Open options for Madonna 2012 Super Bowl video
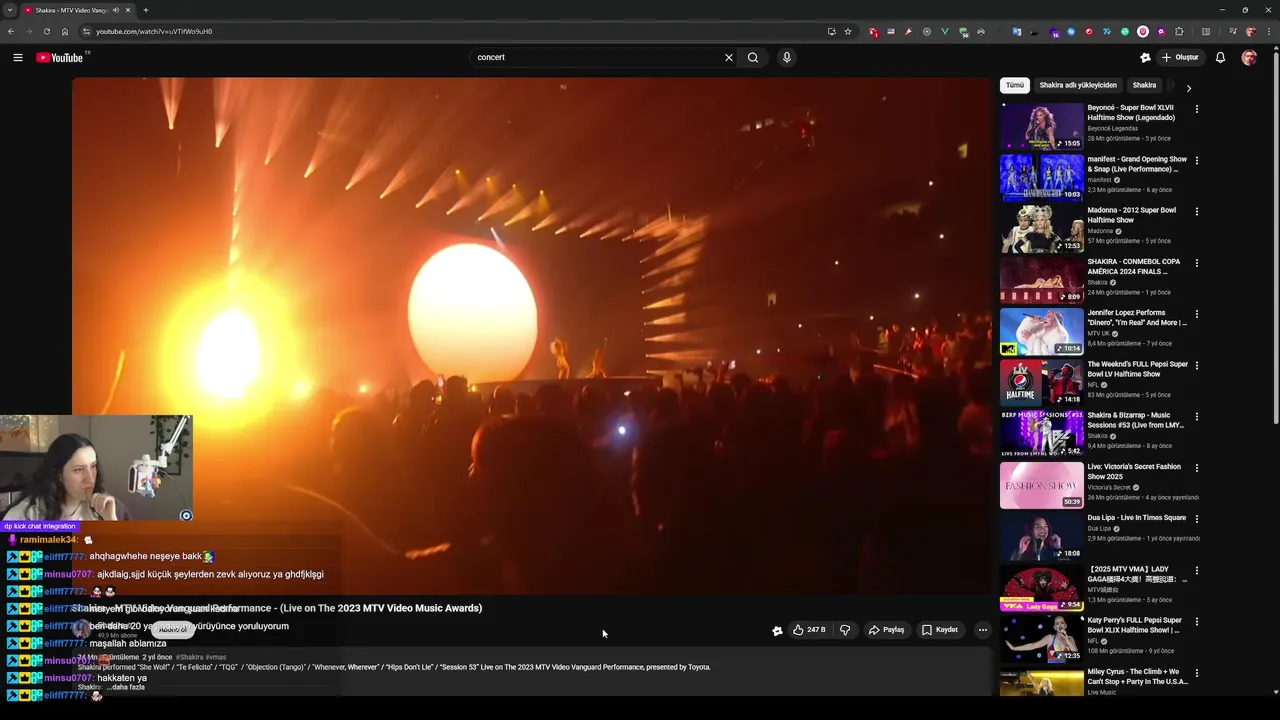This screenshot has width=1280, height=720. (x=1197, y=211)
